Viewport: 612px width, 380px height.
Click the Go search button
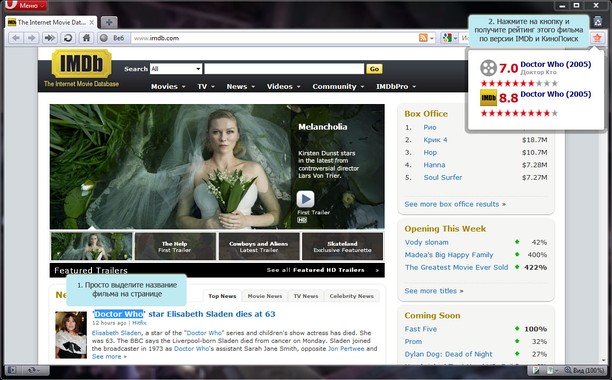(374, 69)
